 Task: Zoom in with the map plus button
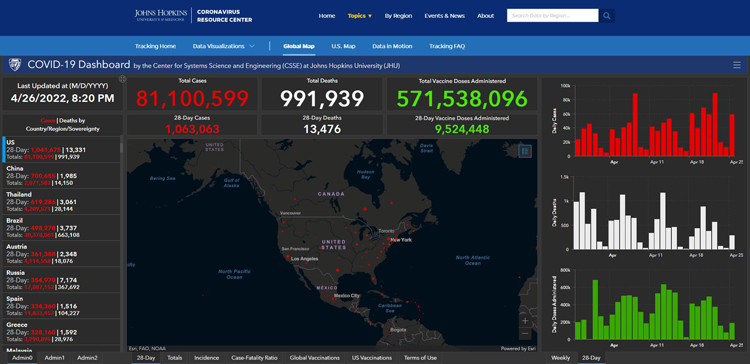525,320
